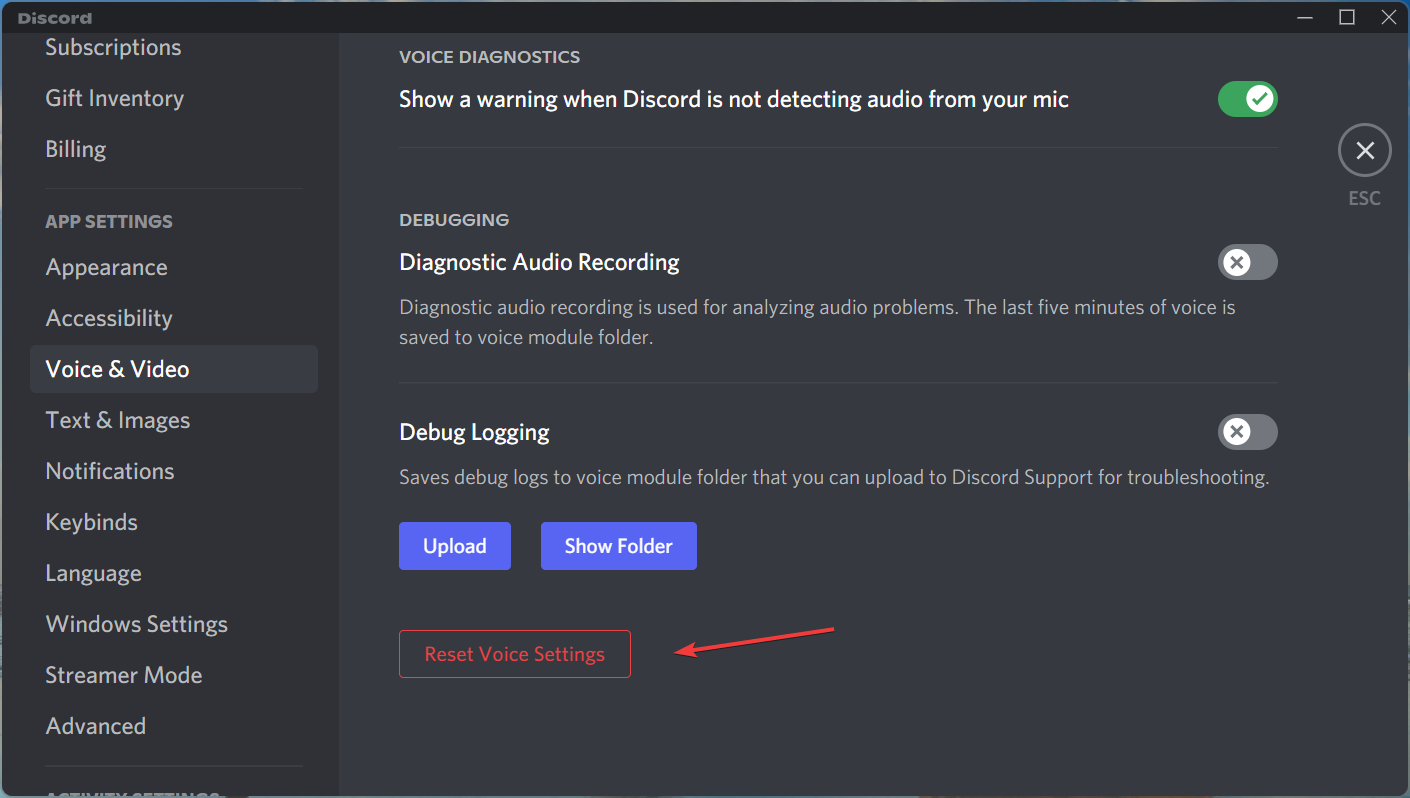The width and height of the screenshot is (1410, 798).
Task: Maximize the Discord window
Action: (1346, 16)
